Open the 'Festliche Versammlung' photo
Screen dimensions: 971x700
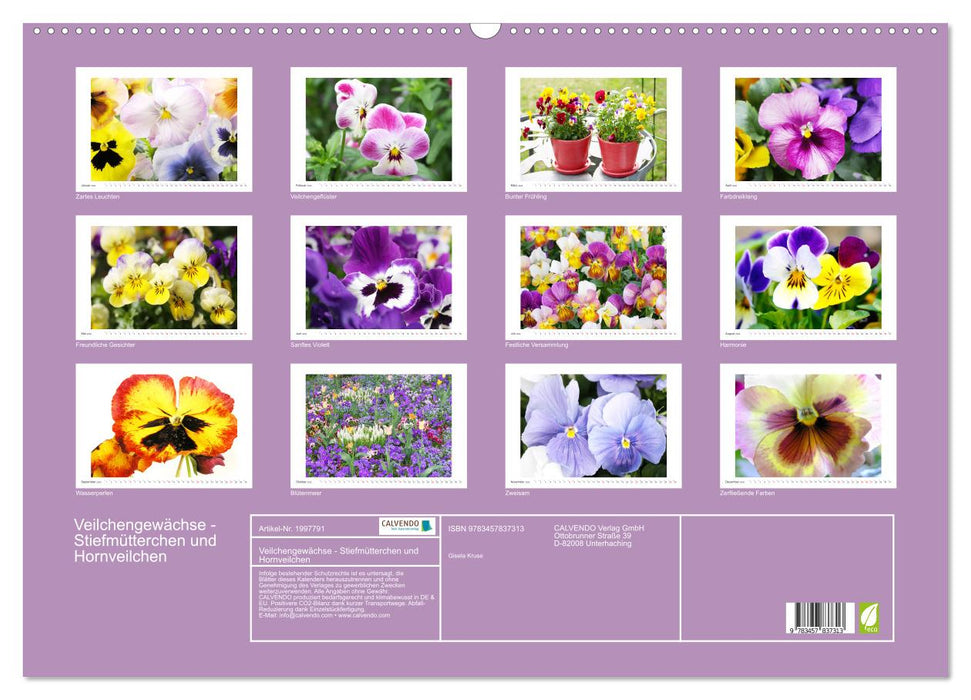coord(593,277)
